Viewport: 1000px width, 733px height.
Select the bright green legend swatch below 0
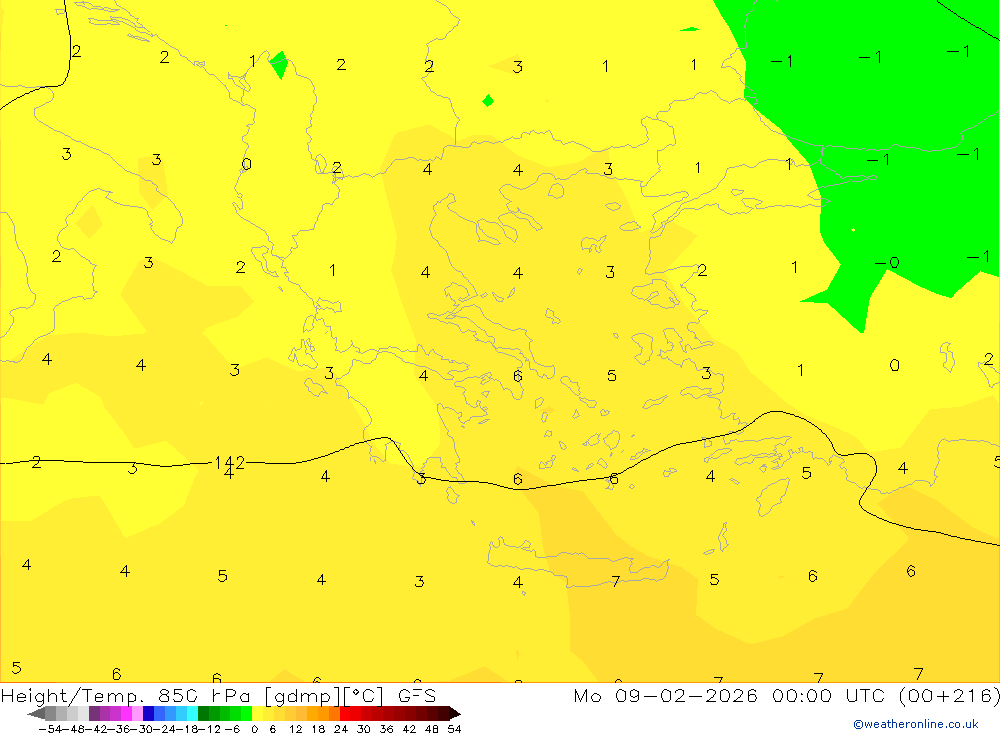pyautogui.click(x=246, y=713)
